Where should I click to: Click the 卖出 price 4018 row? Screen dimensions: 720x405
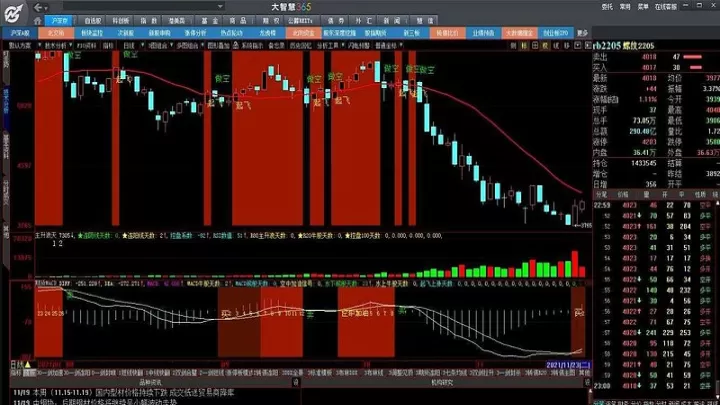(x=656, y=57)
